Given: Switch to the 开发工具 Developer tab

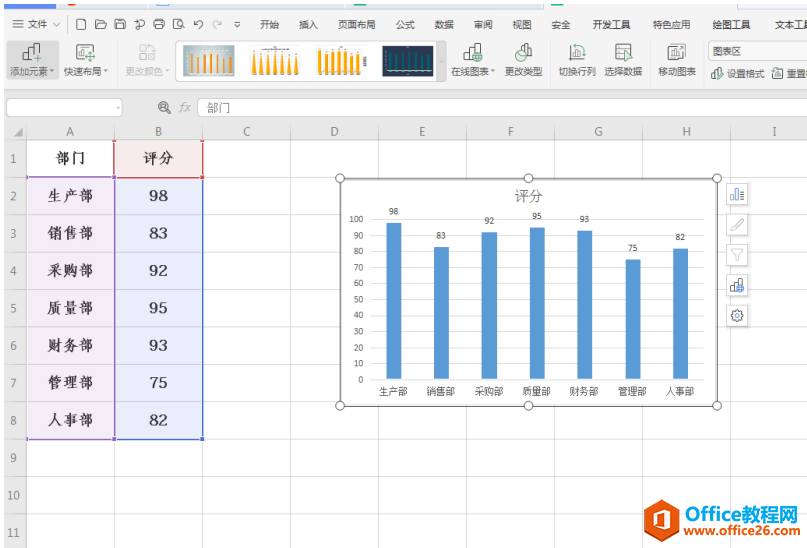Looking at the screenshot, I should [611, 24].
